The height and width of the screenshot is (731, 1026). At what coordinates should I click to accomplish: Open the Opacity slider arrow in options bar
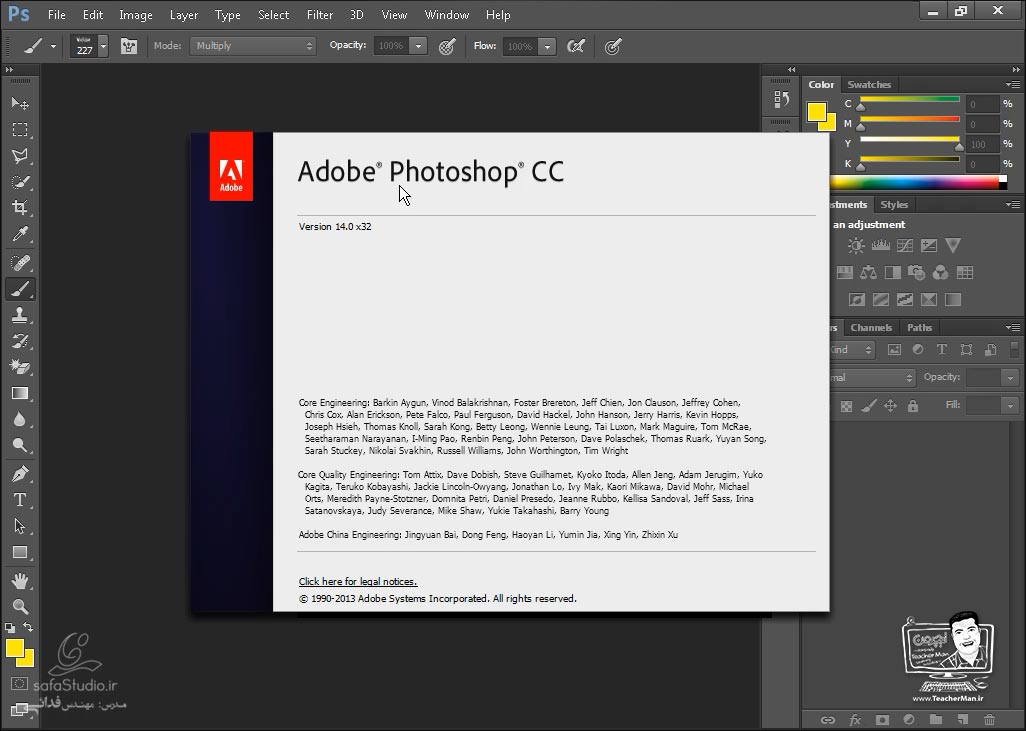[418, 46]
